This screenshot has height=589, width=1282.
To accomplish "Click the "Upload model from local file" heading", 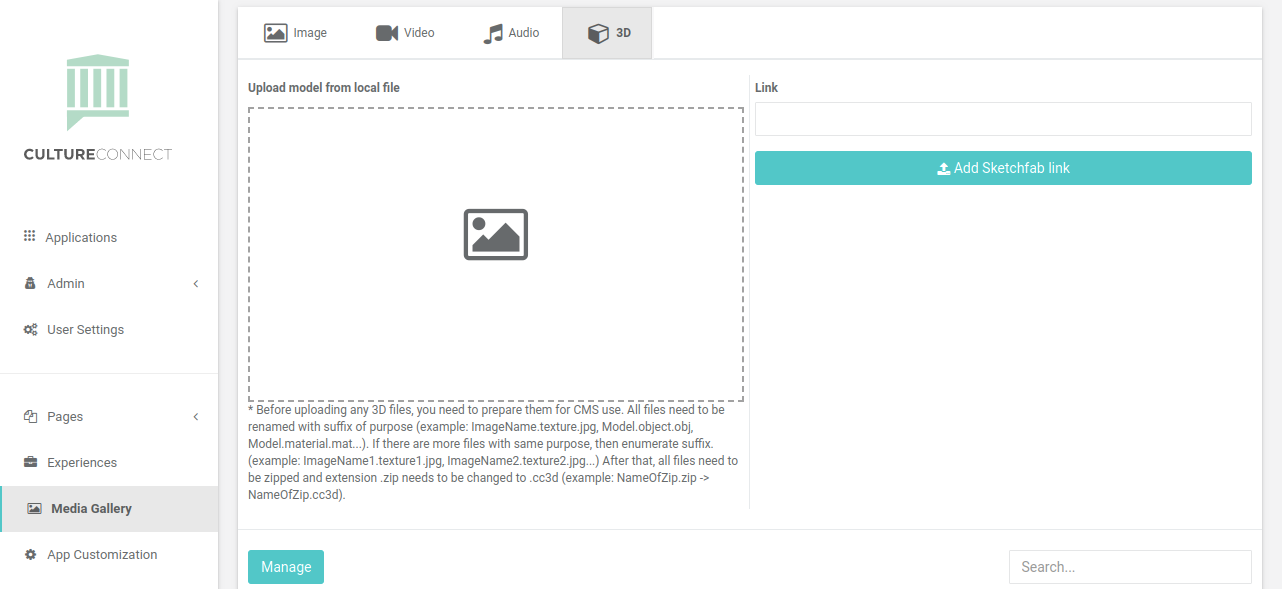I will 324,88.
